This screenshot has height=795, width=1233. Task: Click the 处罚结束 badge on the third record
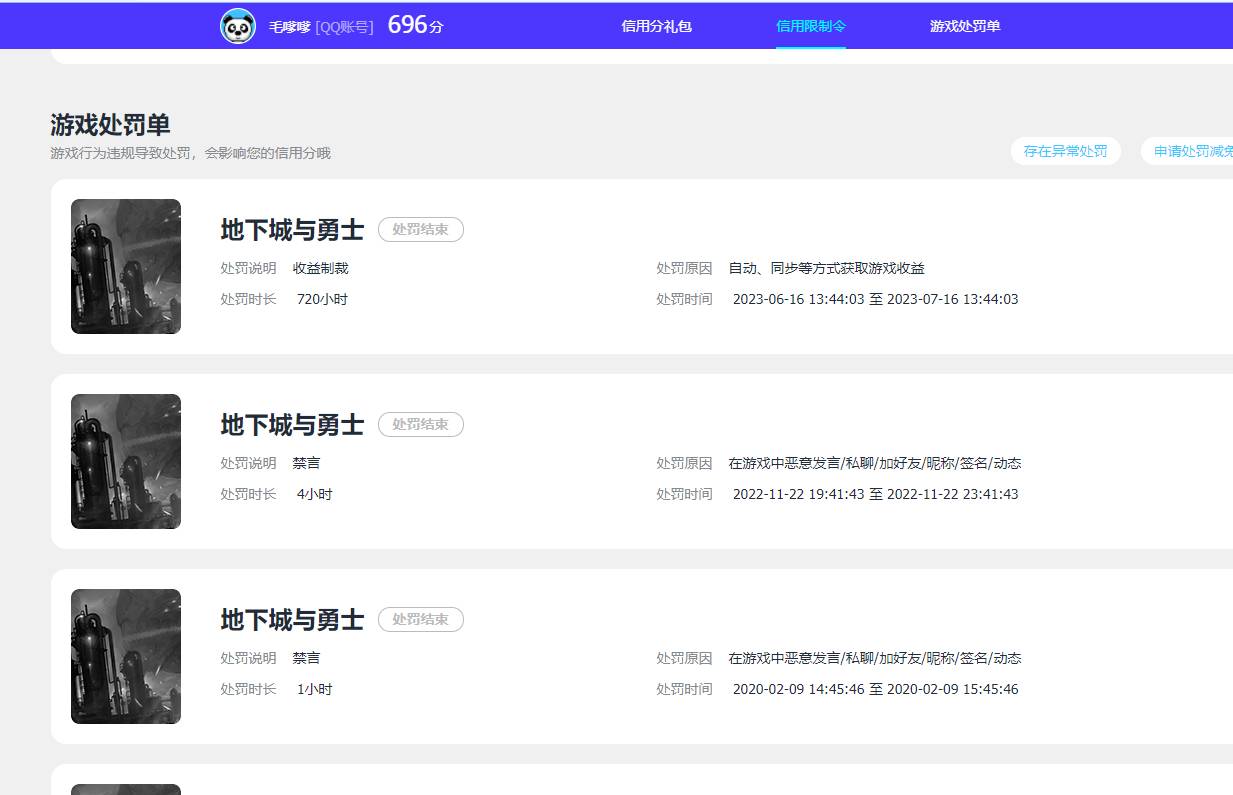[421, 619]
